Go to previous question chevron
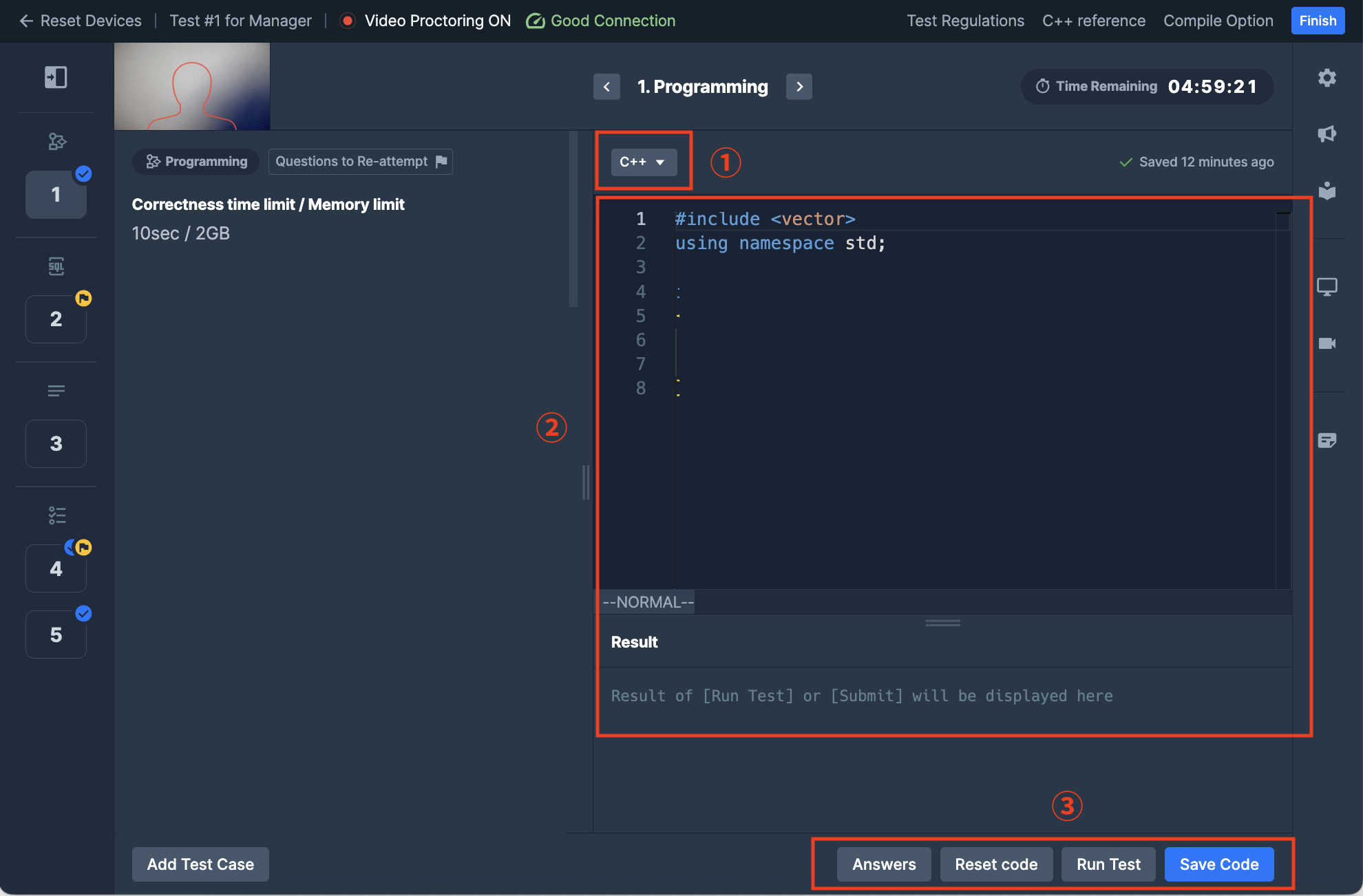The width and height of the screenshot is (1363, 896). [x=606, y=87]
